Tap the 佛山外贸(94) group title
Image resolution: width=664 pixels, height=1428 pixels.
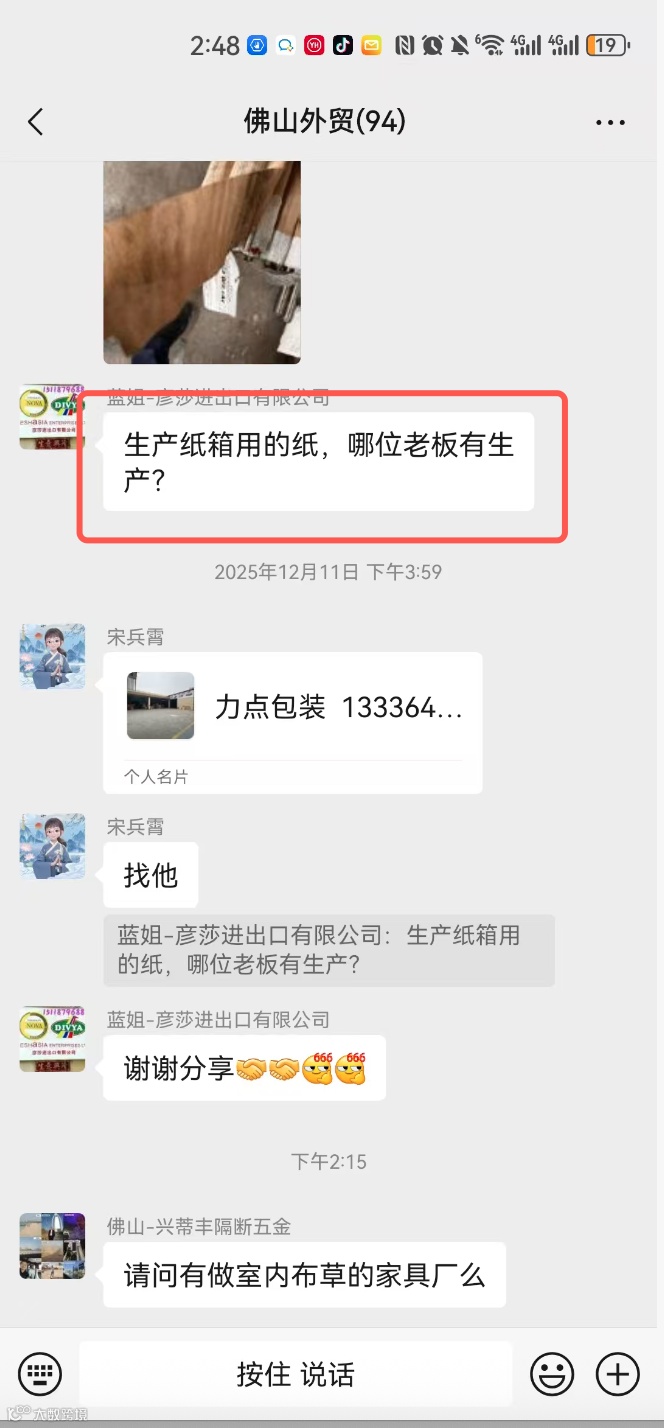[x=325, y=122]
